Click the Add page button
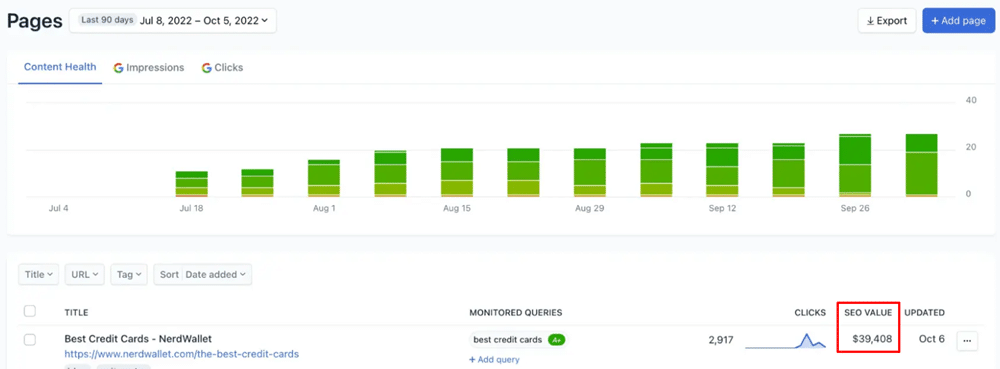This screenshot has width=1000, height=369. [959, 20]
